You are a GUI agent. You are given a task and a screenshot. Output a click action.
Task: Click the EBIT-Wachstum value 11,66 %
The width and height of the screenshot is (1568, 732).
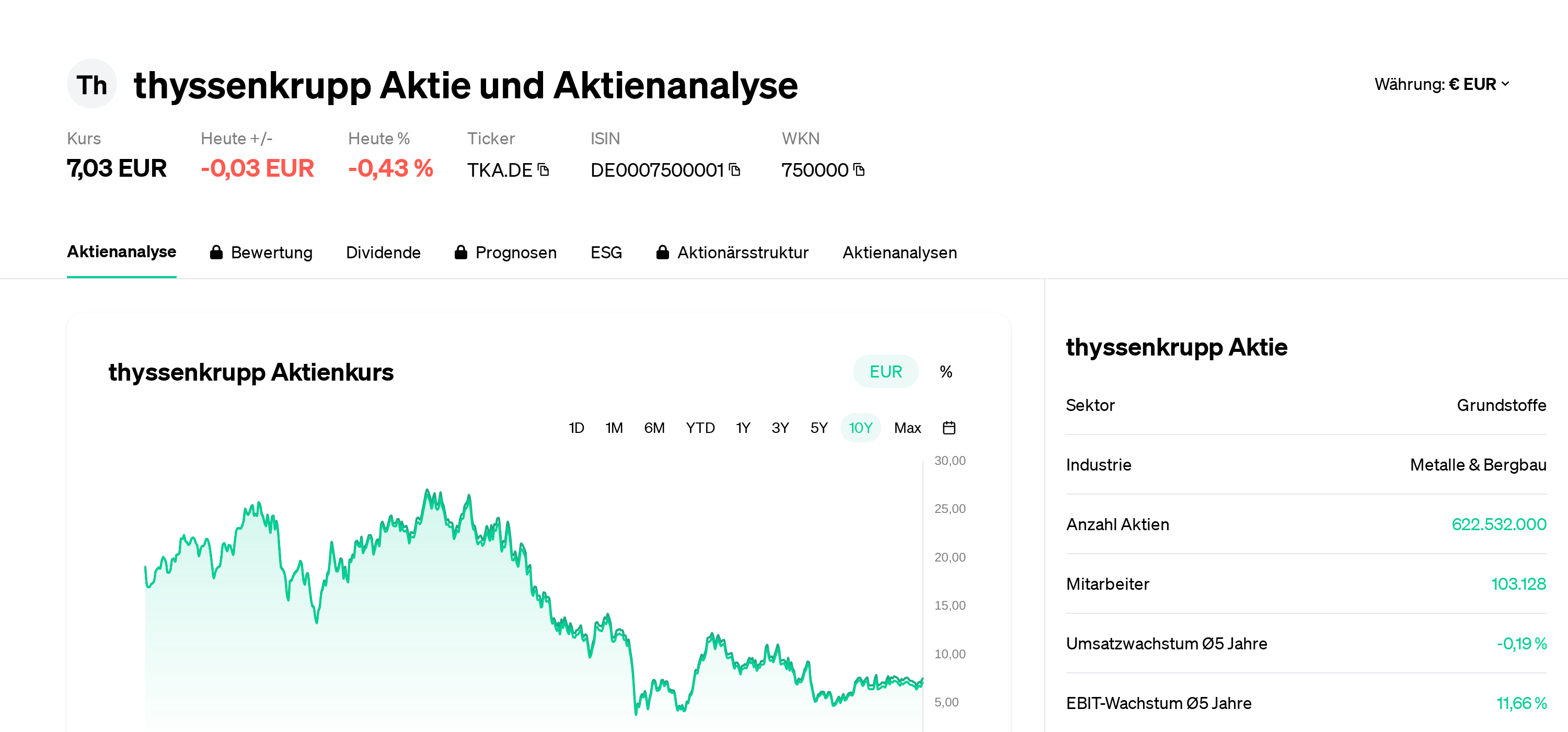click(x=1521, y=703)
